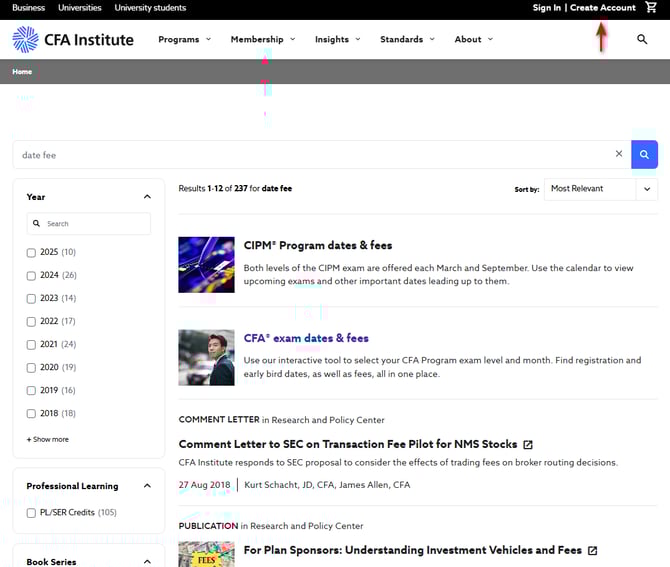Open the shopping cart icon
670x567 pixels.
pos(651,7)
